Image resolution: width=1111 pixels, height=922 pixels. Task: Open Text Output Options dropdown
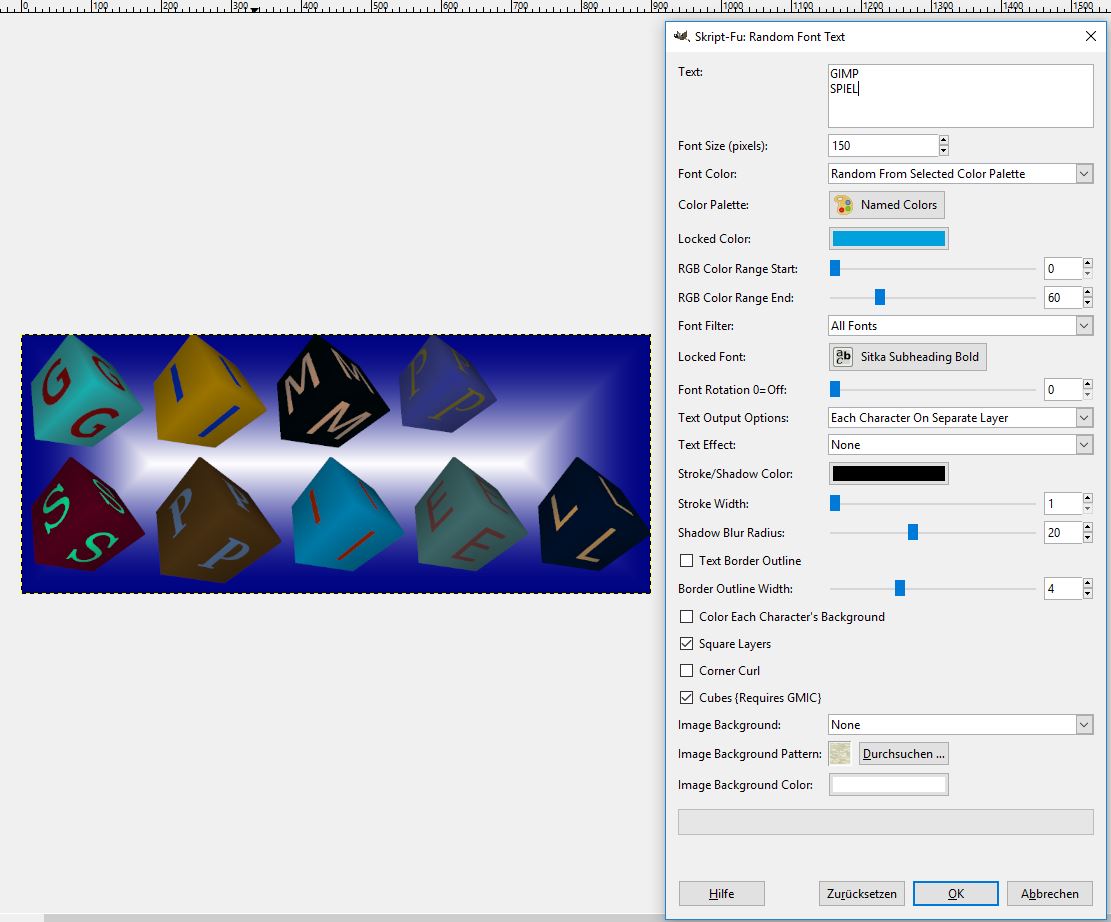click(960, 418)
